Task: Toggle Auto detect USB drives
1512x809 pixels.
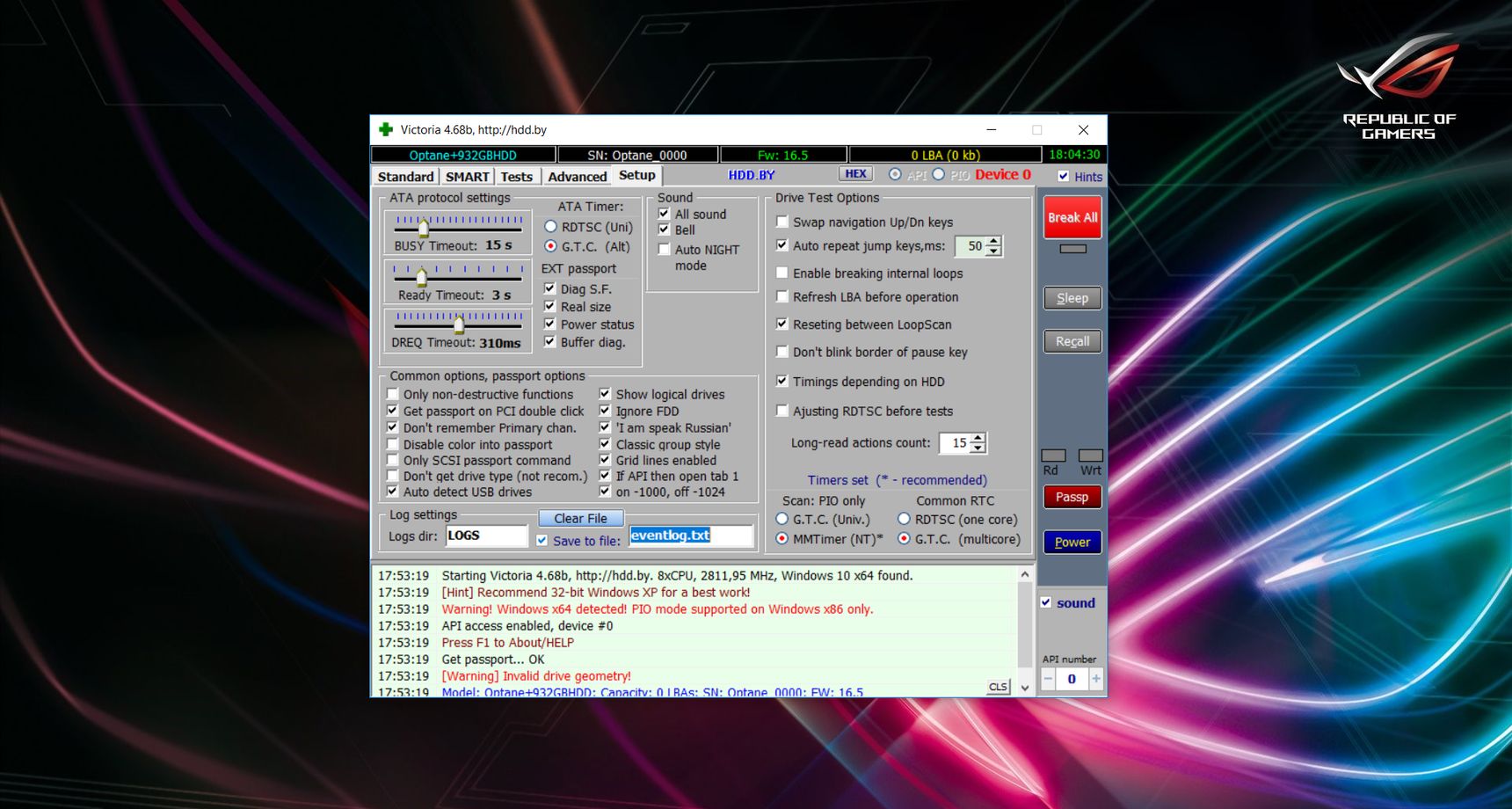Action: point(392,492)
